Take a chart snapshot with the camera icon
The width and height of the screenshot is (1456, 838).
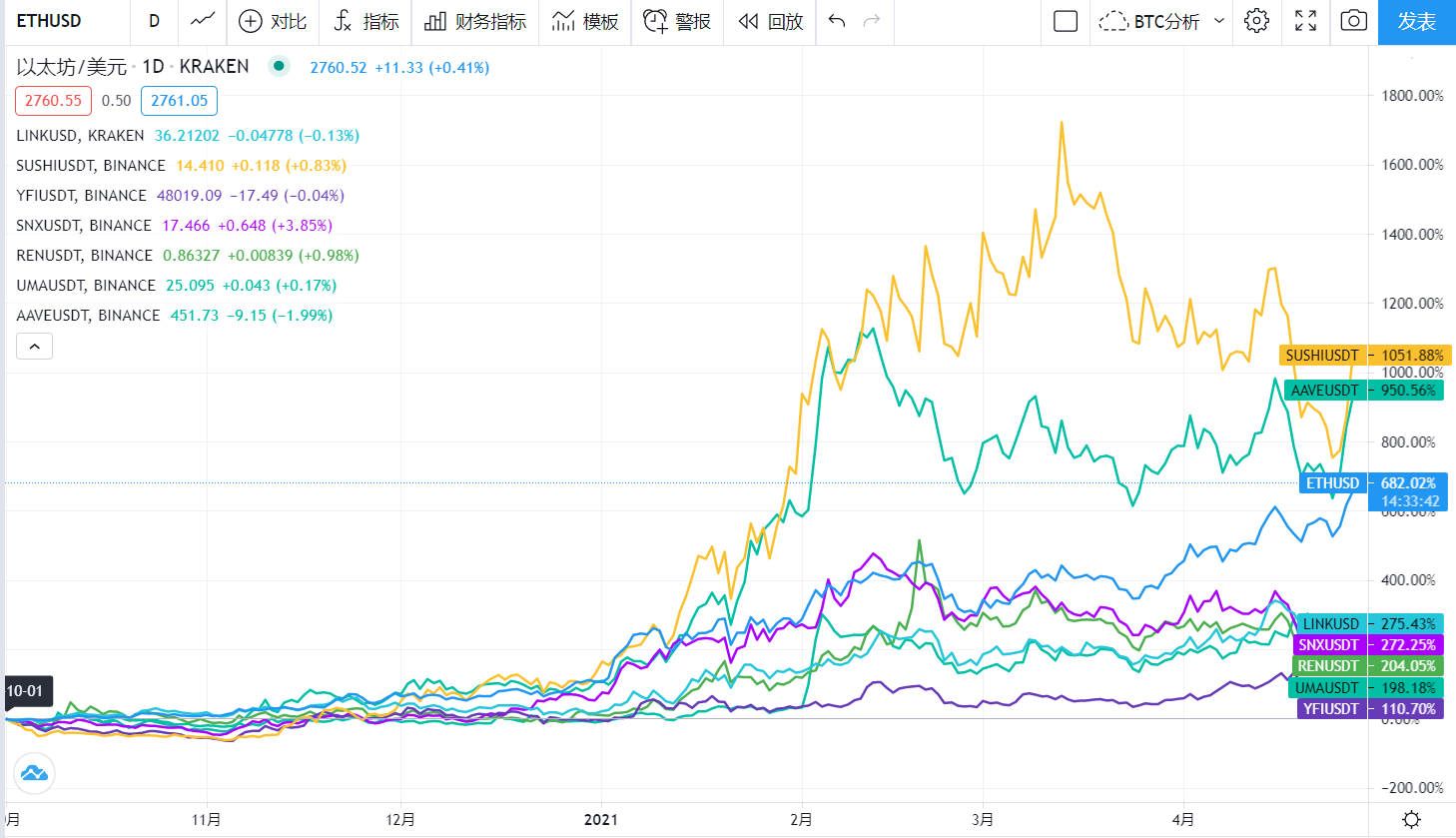tap(1353, 22)
